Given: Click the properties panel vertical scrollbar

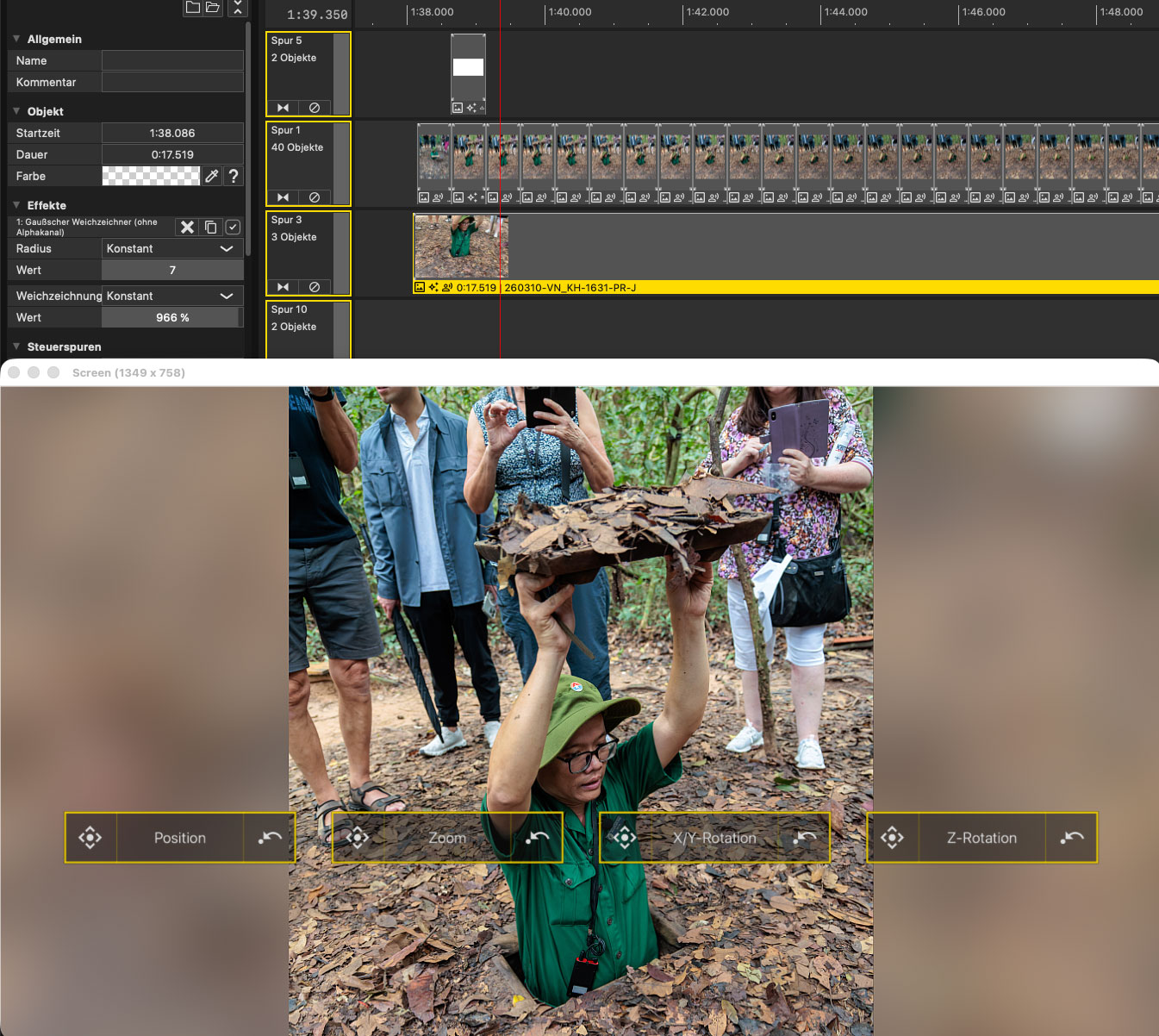Looking at the screenshot, I should click(x=249, y=138).
